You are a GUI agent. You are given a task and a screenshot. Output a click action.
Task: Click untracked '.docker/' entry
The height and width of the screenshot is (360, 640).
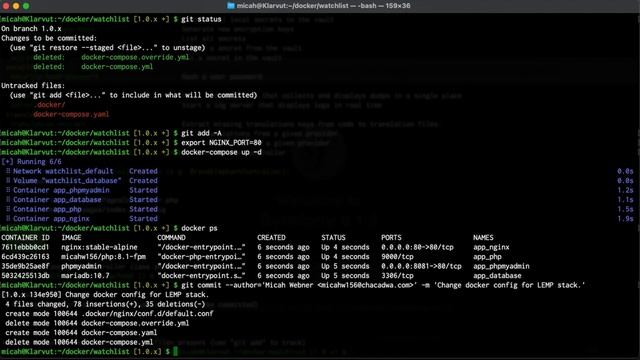click(49, 104)
